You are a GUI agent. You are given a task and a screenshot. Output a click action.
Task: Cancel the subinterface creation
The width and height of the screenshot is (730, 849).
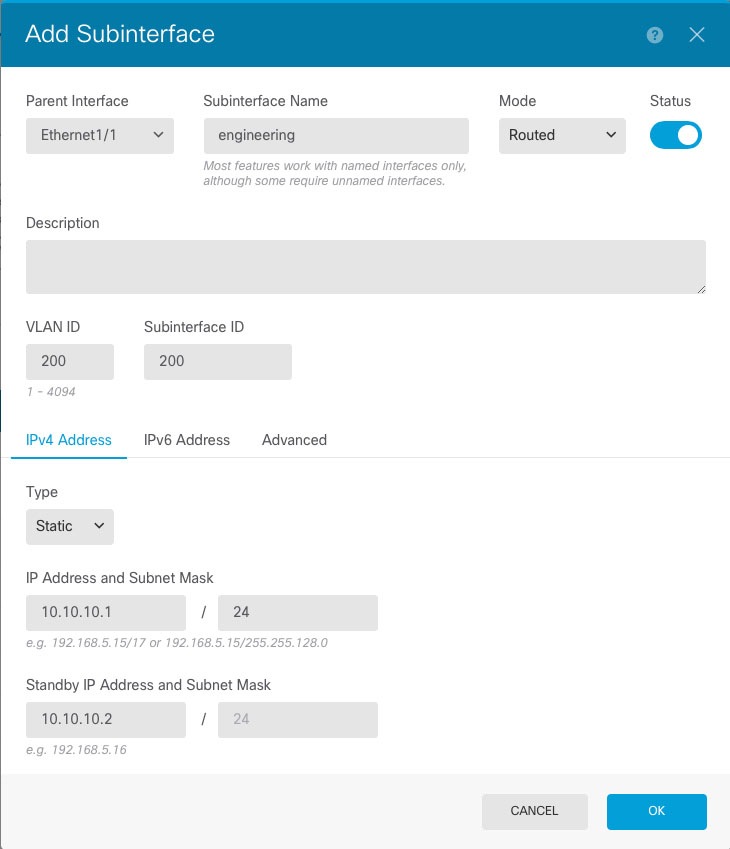tap(534, 811)
